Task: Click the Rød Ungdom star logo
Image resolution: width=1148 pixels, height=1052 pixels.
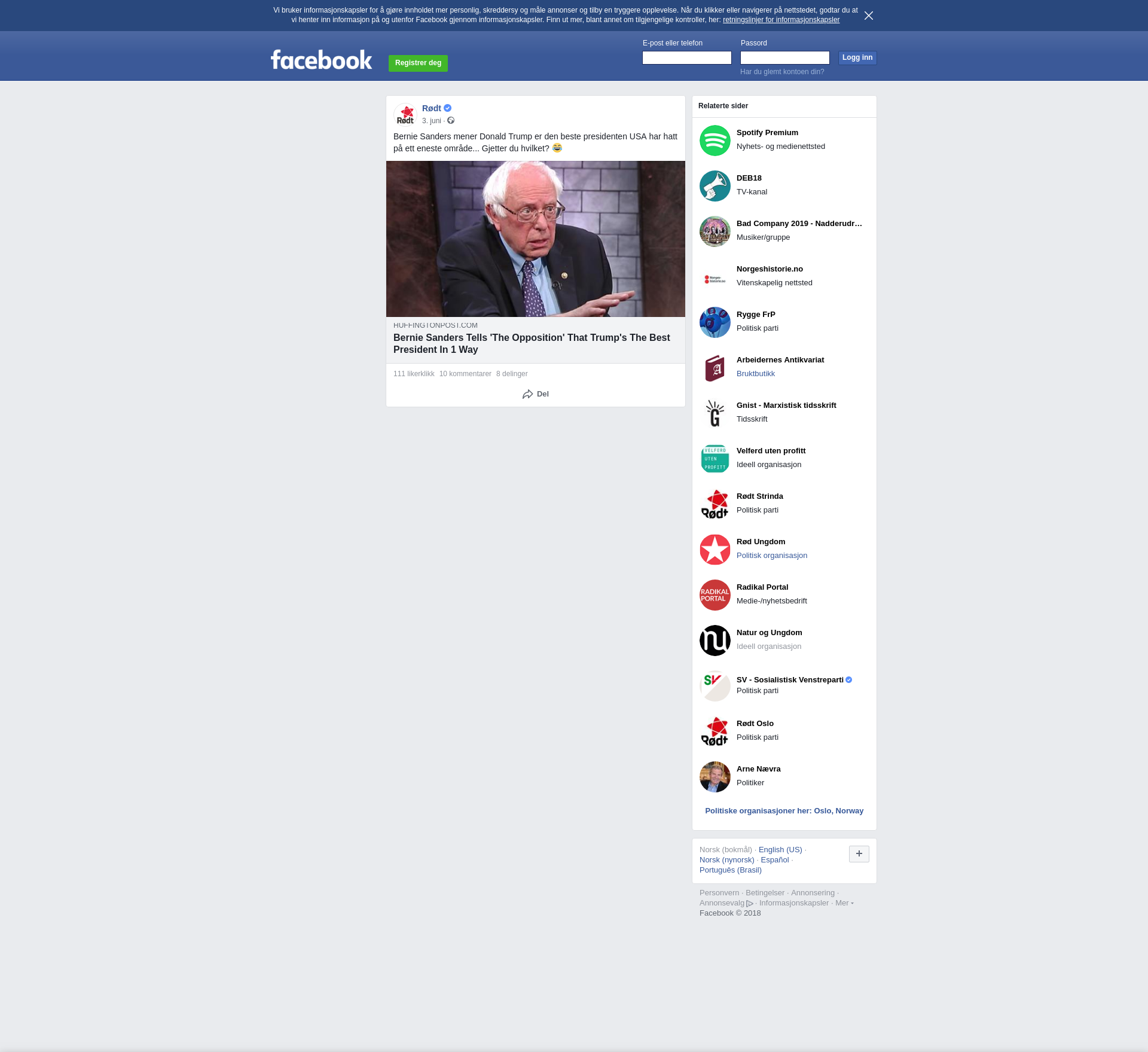Action: click(x=715, y=550)
